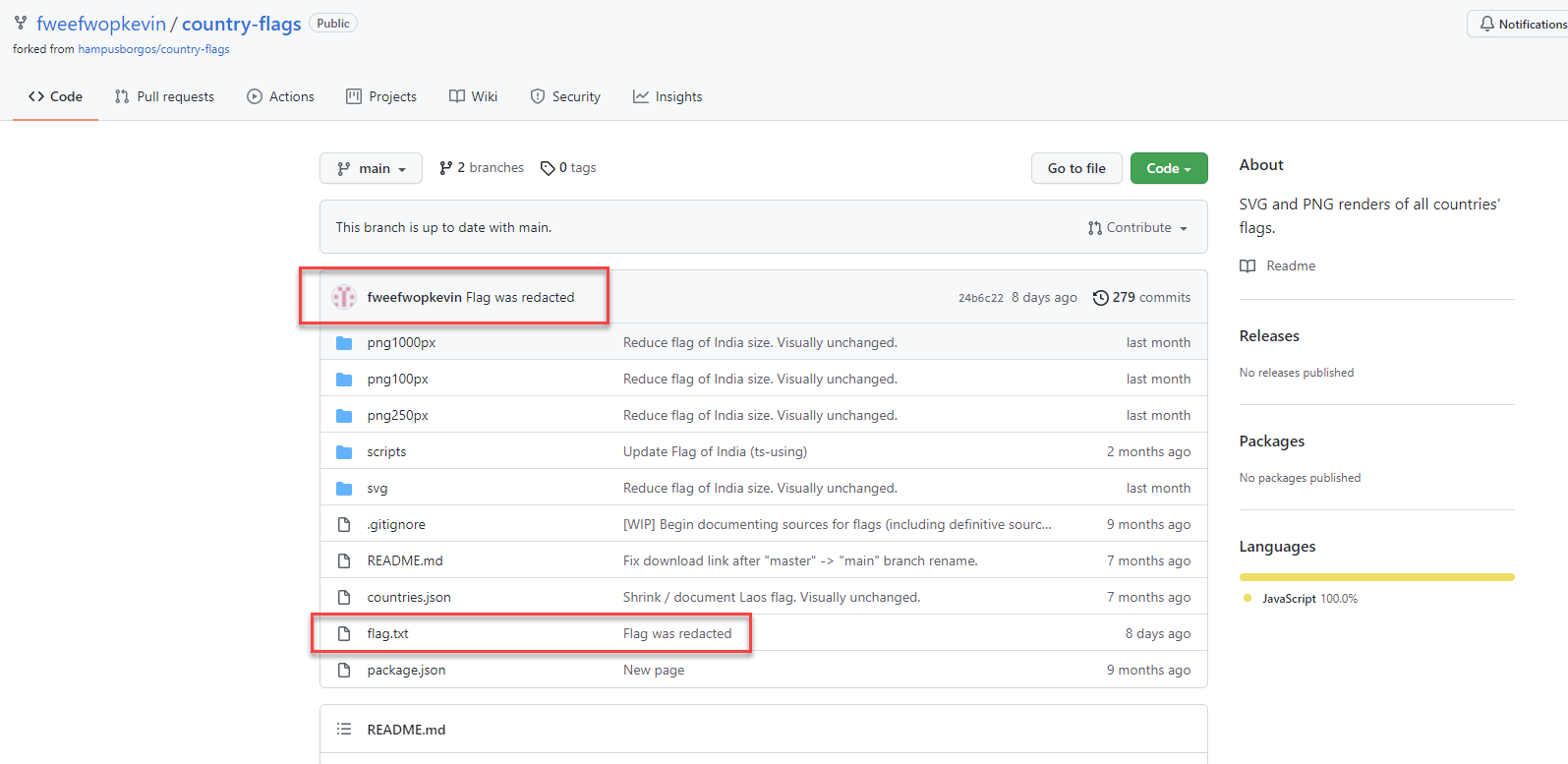1568x764 pixels.
Task: Open the Readme link in About section
Action: [x=1278, y=266]
